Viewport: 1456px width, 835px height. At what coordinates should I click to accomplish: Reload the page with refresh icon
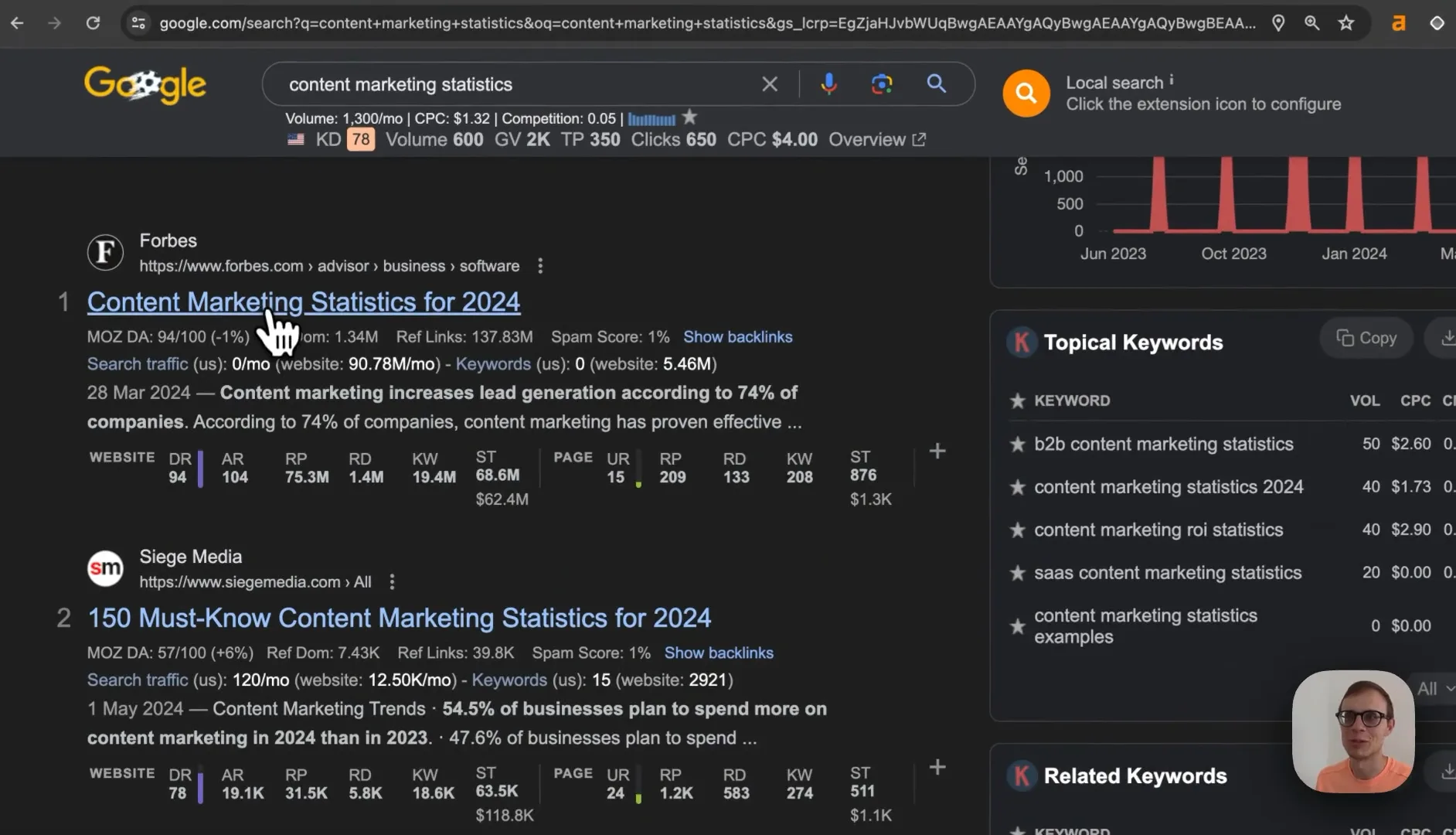[x=93, y=23]
